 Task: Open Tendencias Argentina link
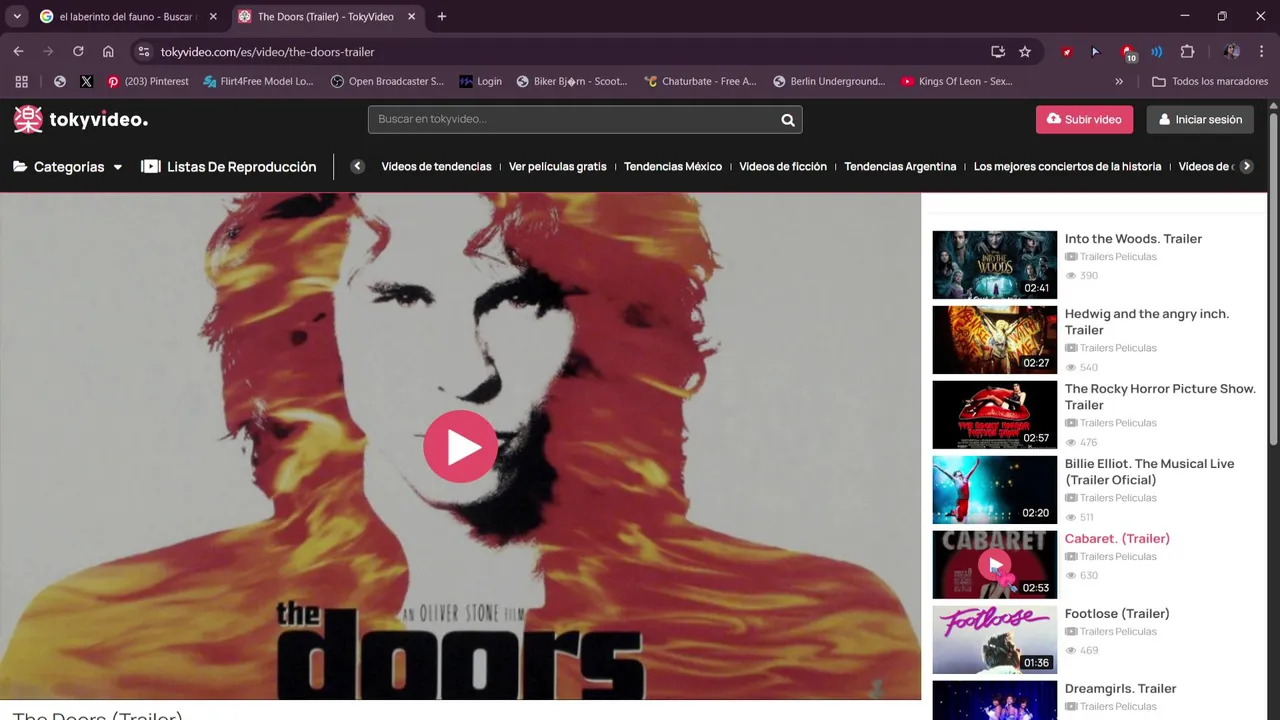click(900, 167)
